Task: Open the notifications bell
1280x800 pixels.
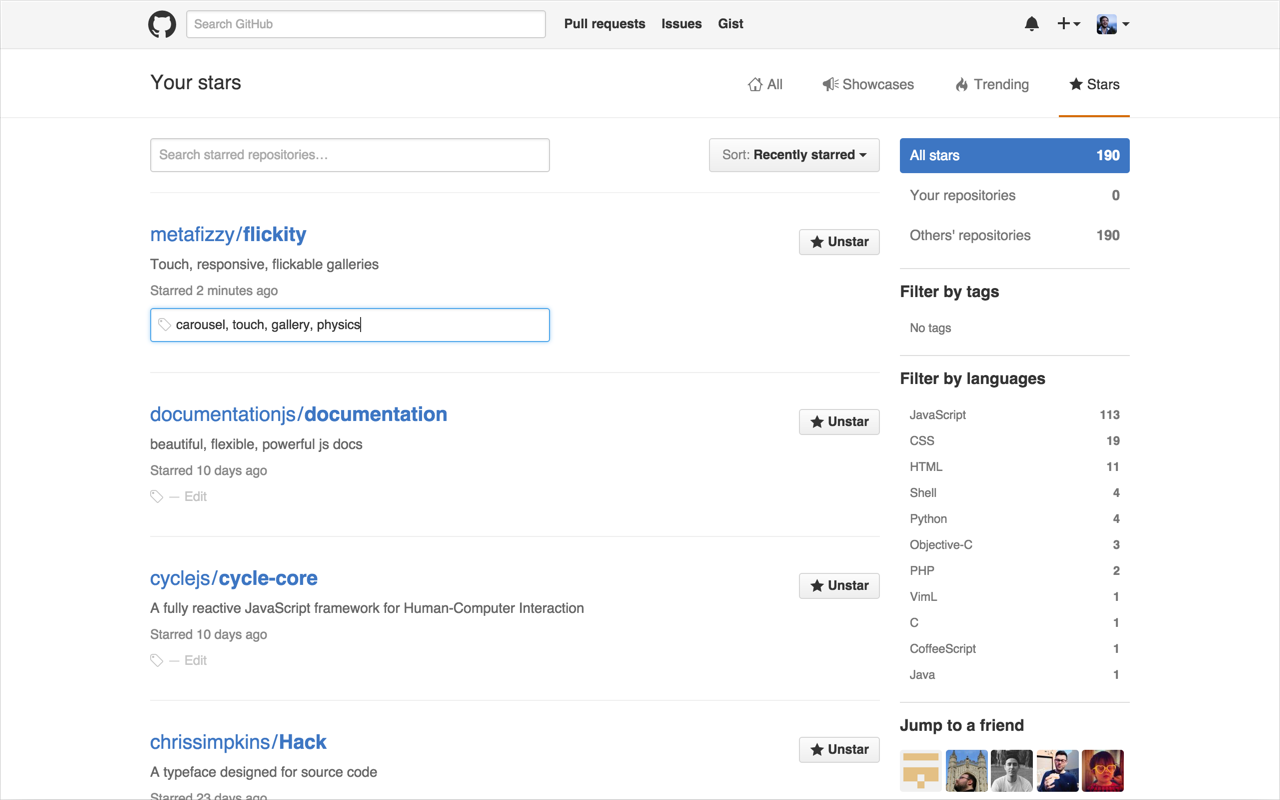Action: tap(1031, 23)
